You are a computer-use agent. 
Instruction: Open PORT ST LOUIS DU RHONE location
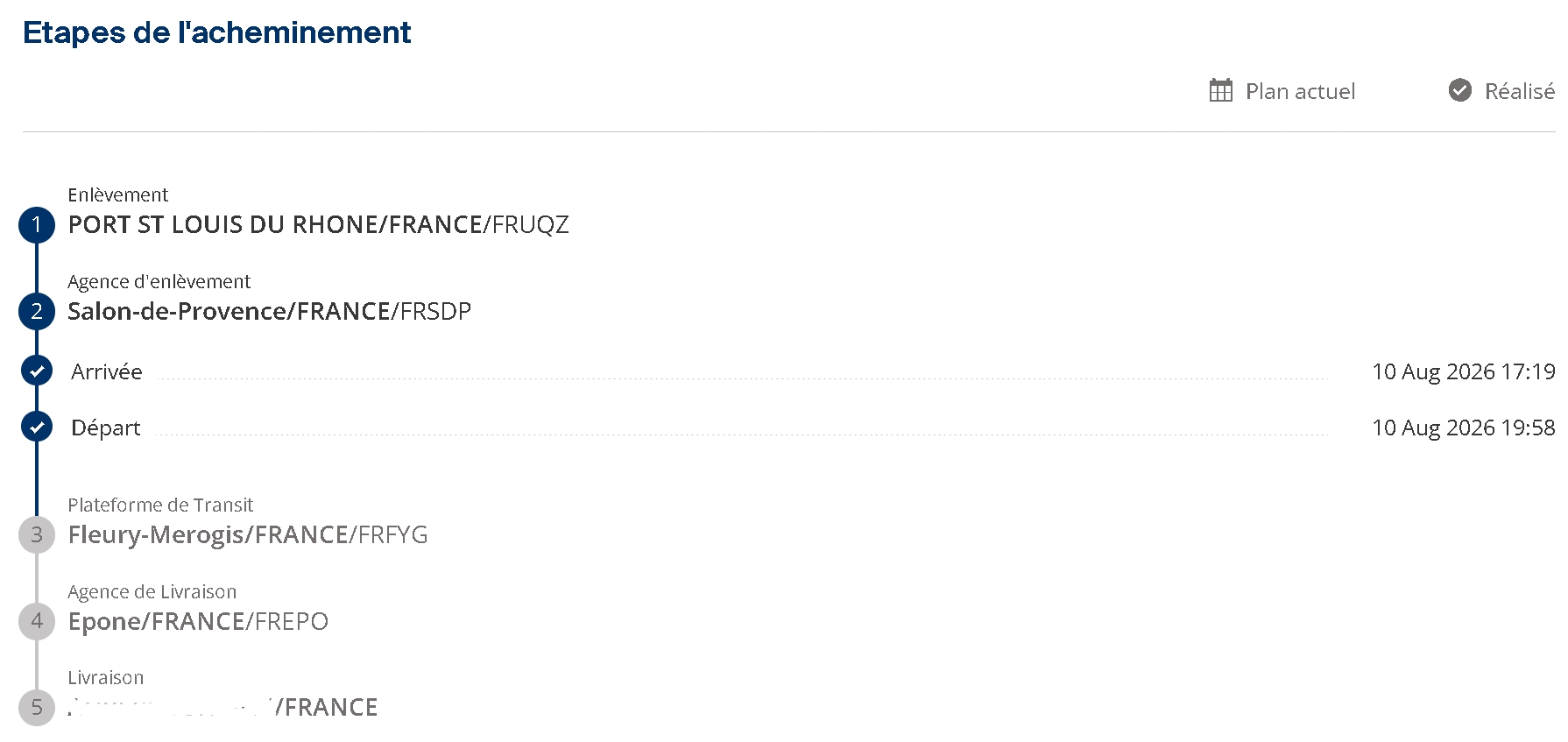(319, 225)
